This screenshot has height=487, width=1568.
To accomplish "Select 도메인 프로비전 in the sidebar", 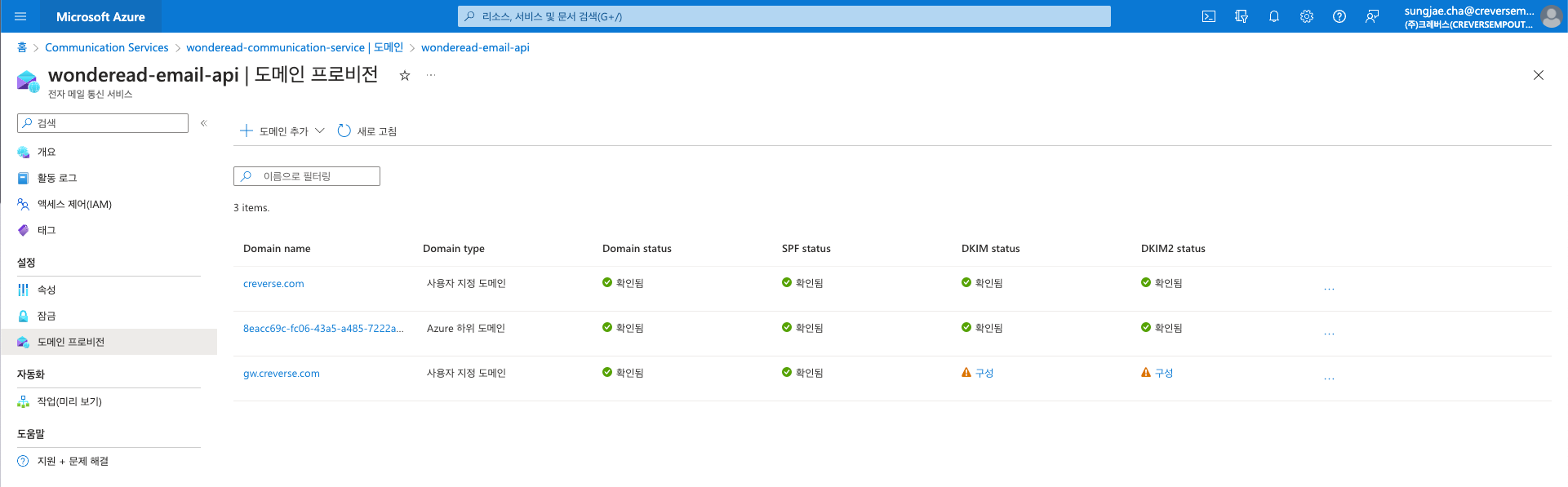I will pyautogui.click(x=109, y=342).
